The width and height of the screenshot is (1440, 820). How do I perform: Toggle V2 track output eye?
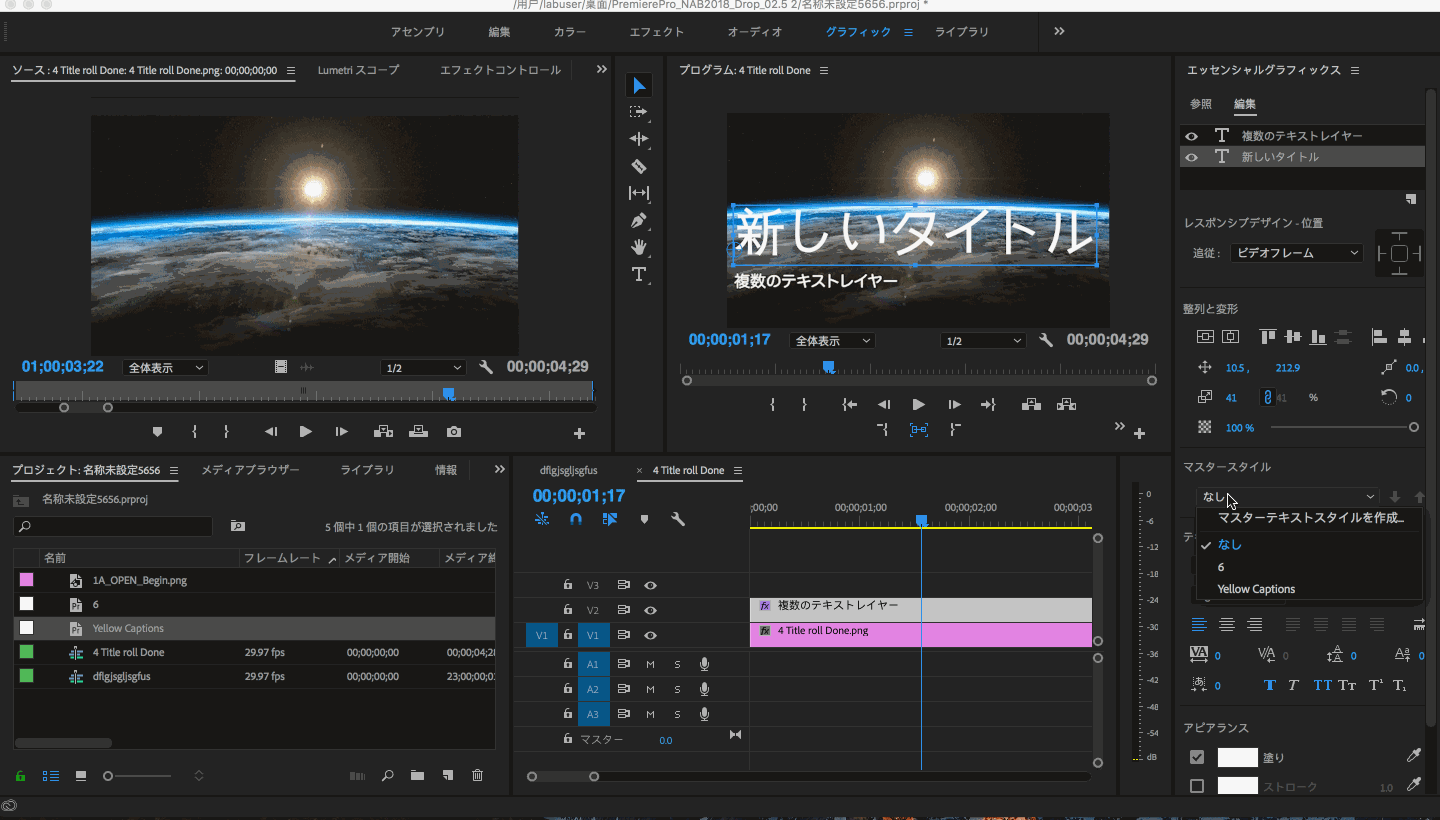tap(651, 610)
